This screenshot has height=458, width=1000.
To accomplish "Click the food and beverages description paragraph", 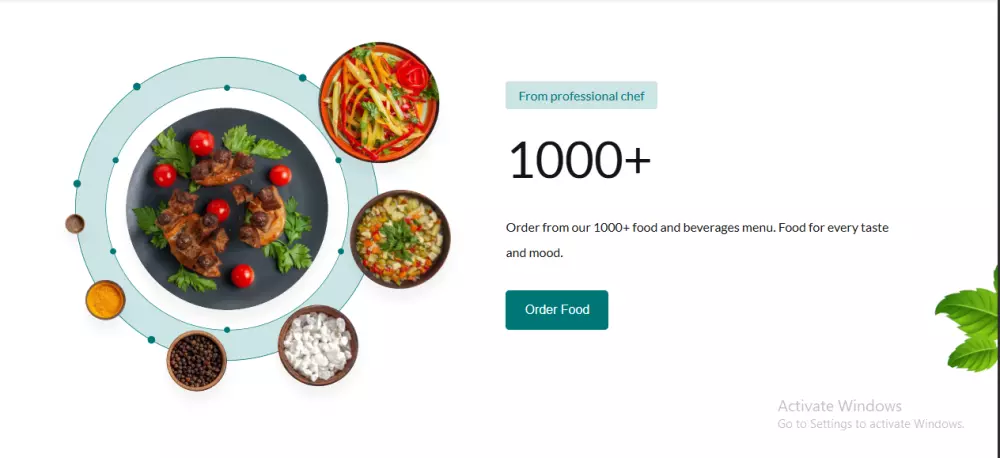I will point(697,240).
